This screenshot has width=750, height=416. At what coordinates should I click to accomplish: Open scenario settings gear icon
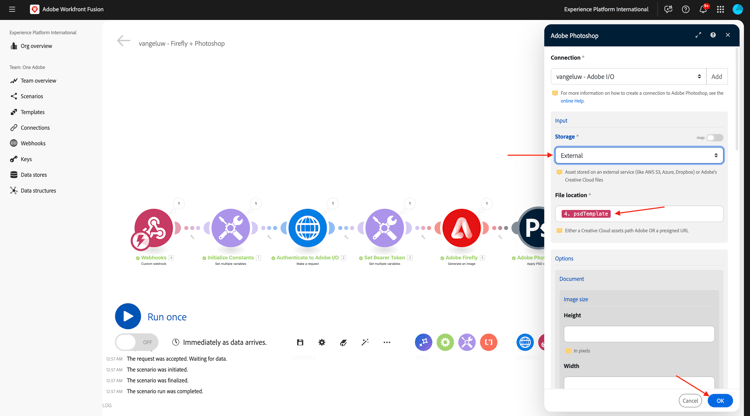[321, 342]
